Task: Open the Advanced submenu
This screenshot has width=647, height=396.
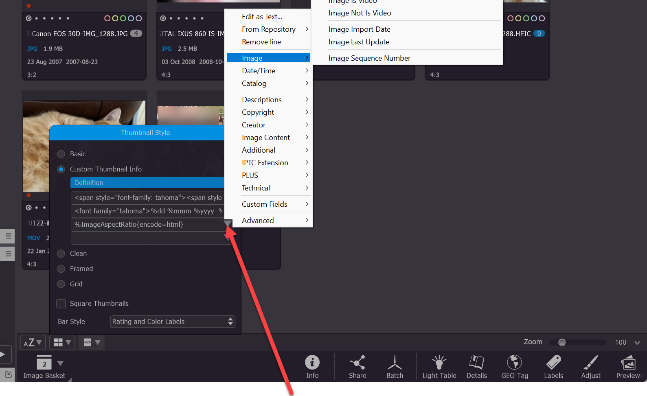Action: pos(269,220)
